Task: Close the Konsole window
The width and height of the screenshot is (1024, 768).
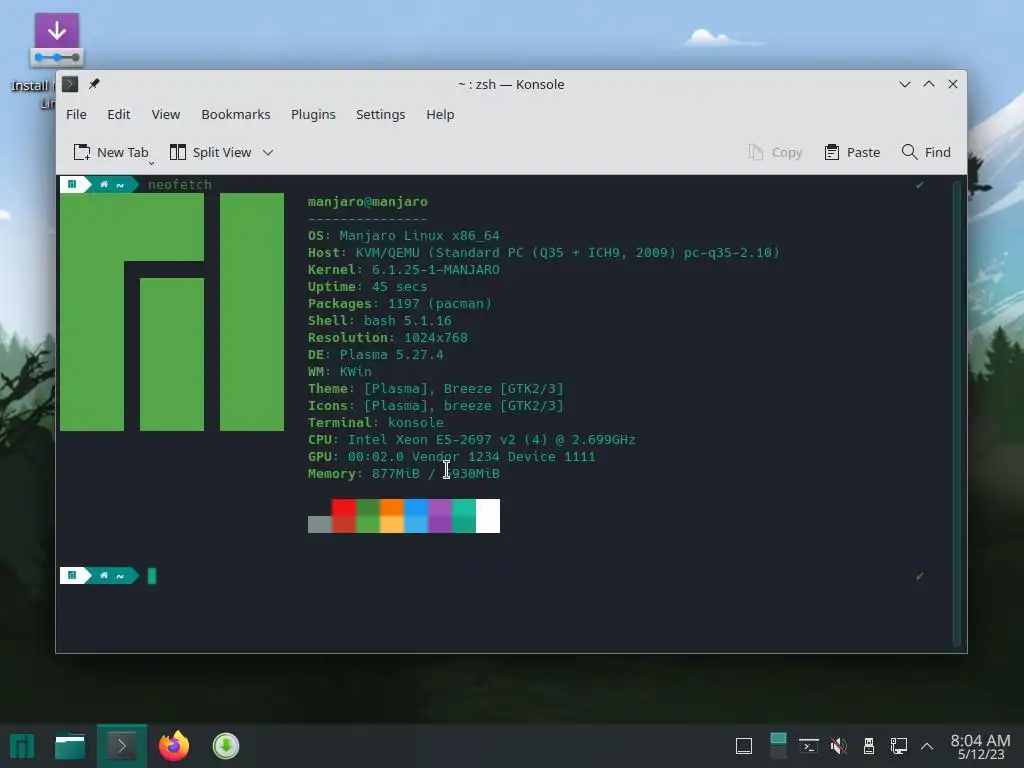Action: point(953,84)
